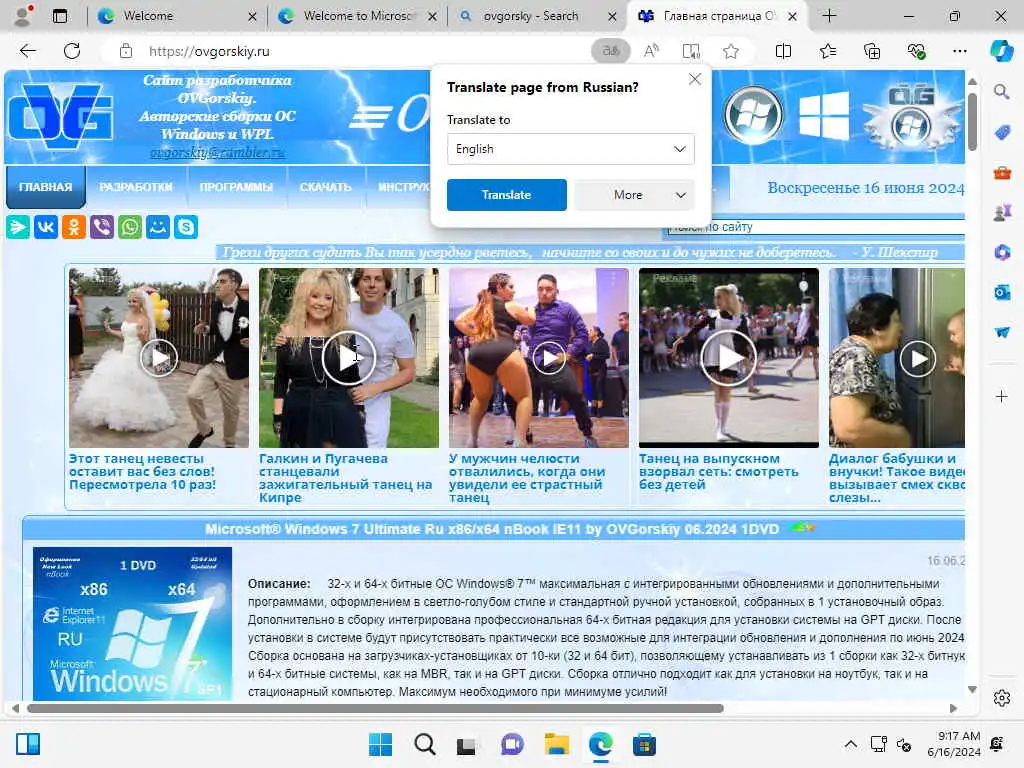This screenshot has height=768, width=1024.
Task: Refresh the current page
Action: [x=72, y=51]
